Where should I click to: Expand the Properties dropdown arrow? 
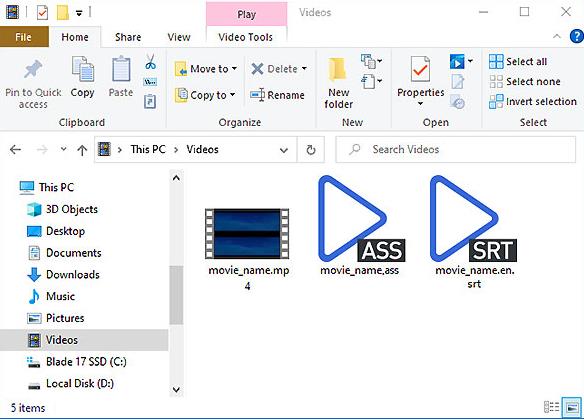420,104
